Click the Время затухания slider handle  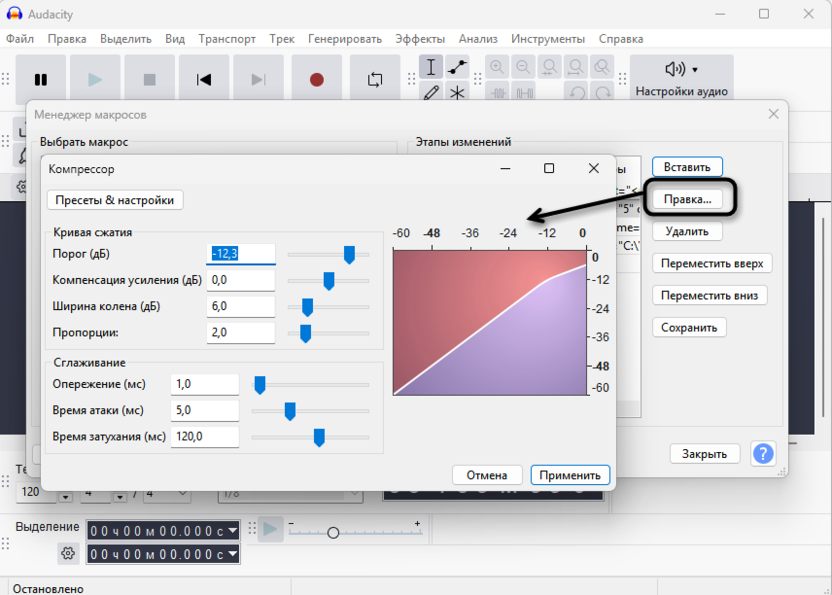[319, 437]
